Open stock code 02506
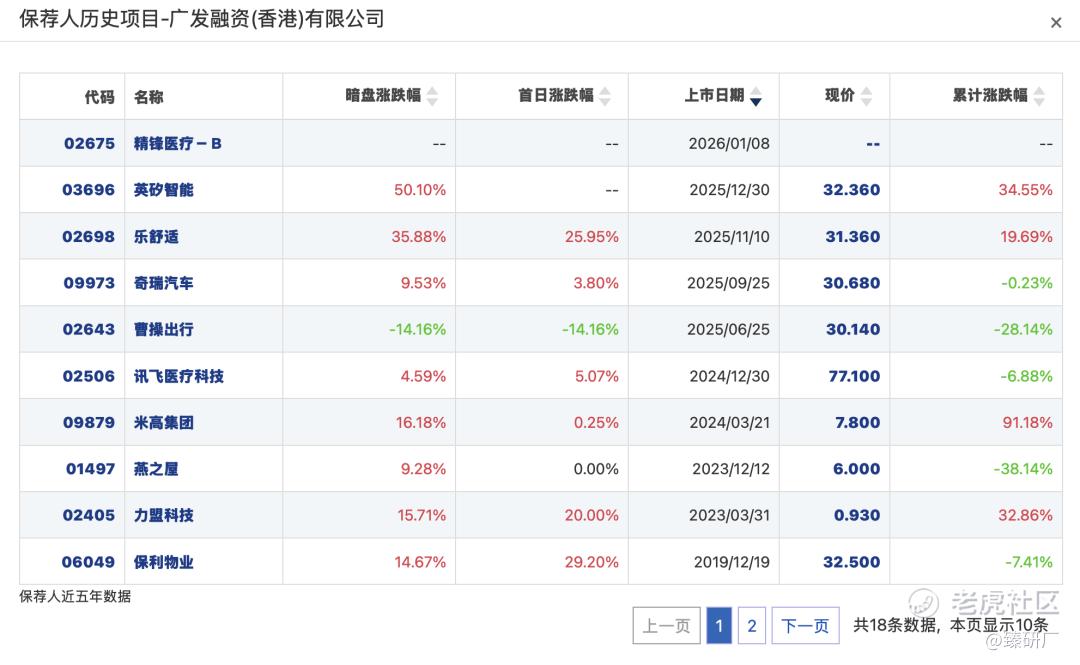This screenshot has height=665, width=1080. pyautogui.click(x=89, y=376)
